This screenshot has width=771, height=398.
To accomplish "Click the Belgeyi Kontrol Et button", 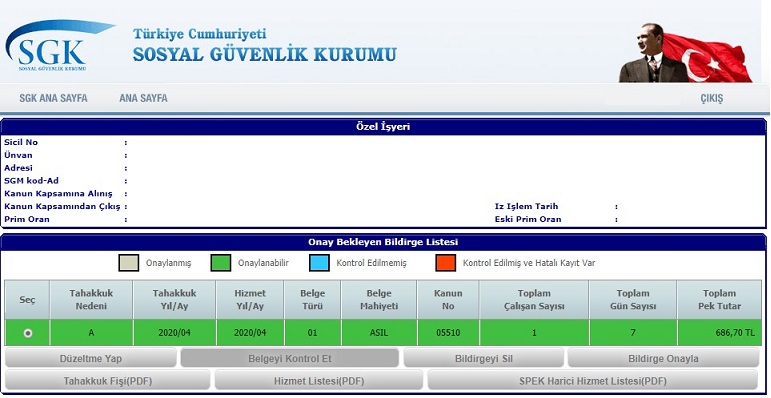I will click(290, 358).
